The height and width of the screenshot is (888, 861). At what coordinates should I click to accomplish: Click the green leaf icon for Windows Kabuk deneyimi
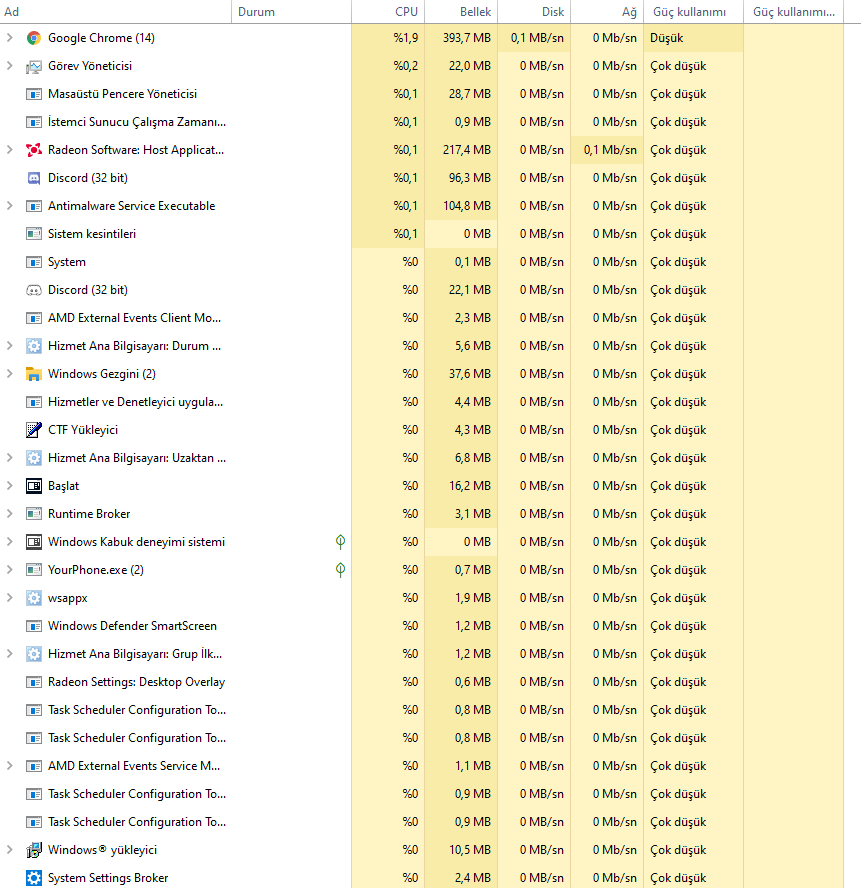click(340, 542)
